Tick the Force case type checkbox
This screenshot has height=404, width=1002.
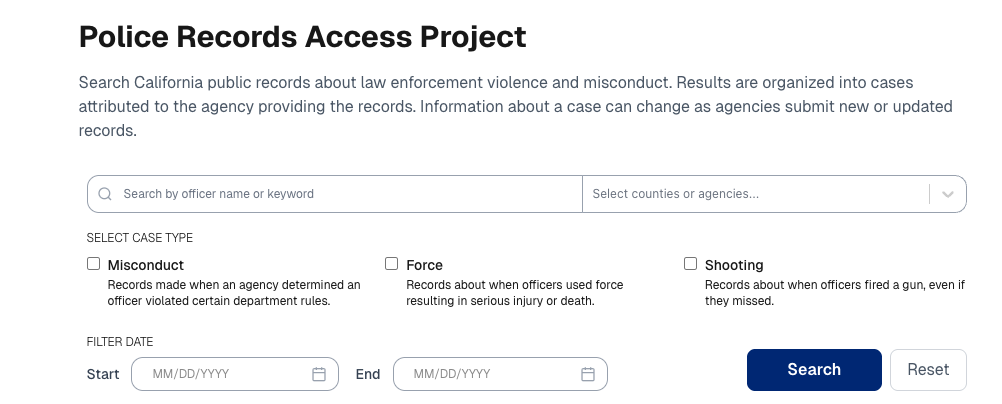click(x=392, y=264)
